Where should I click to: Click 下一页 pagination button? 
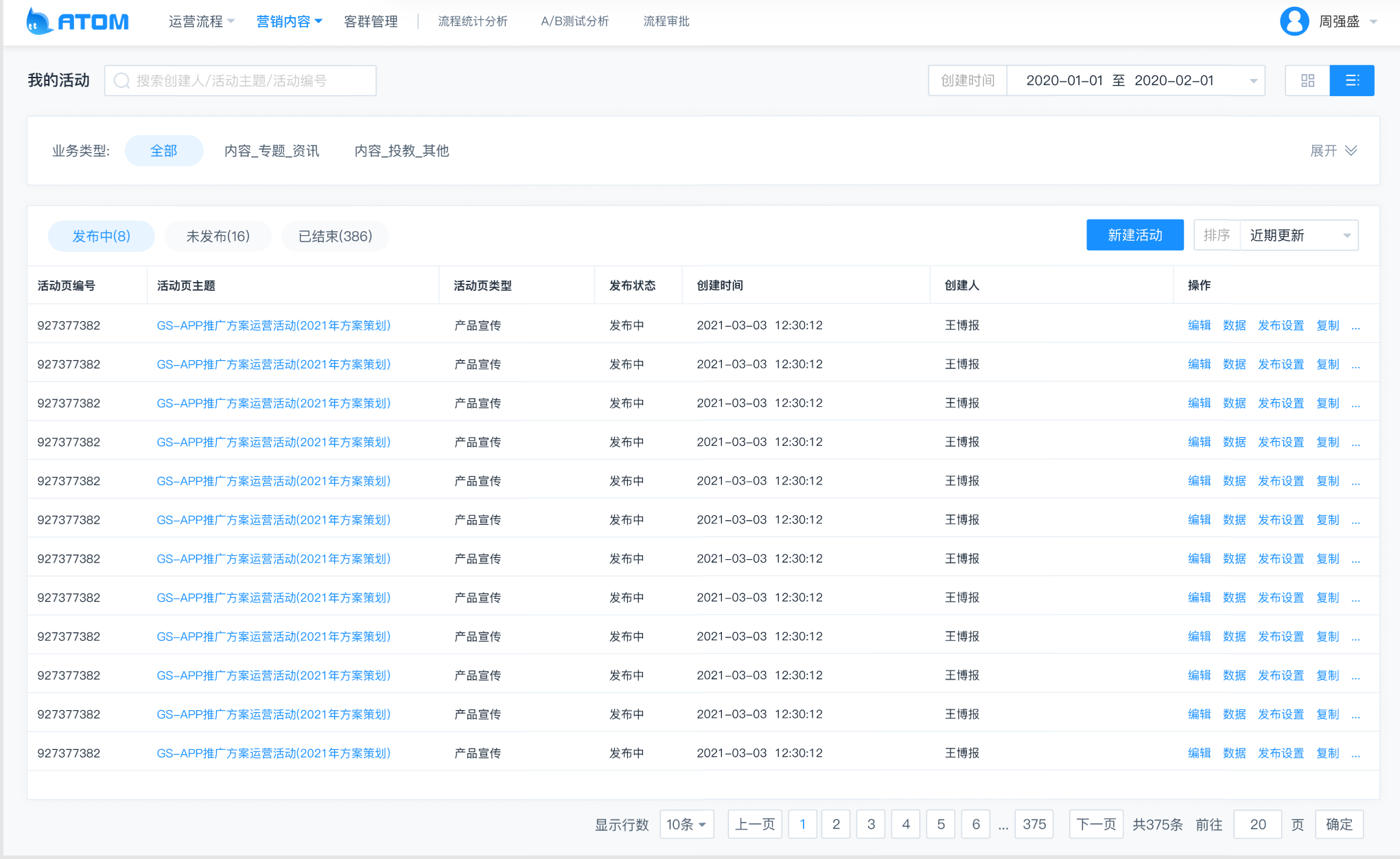click(1096, 824)
